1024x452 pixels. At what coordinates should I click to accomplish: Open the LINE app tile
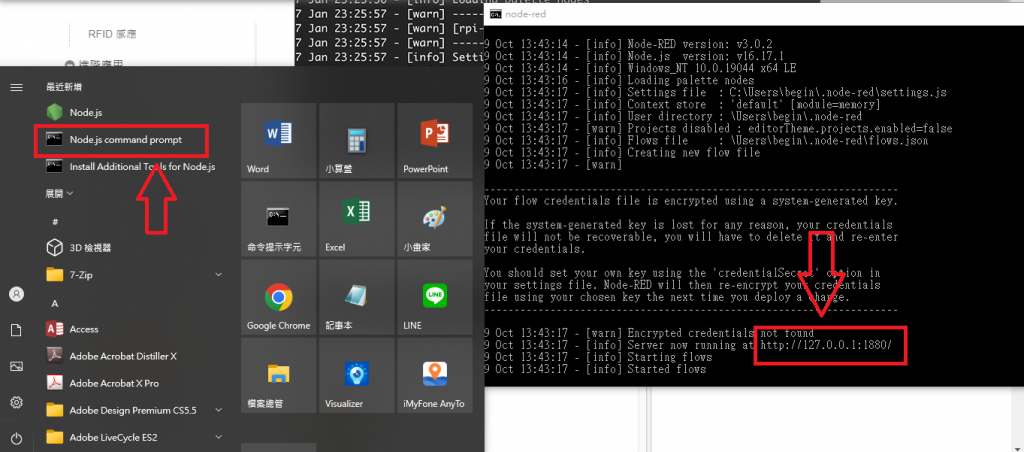434,297
